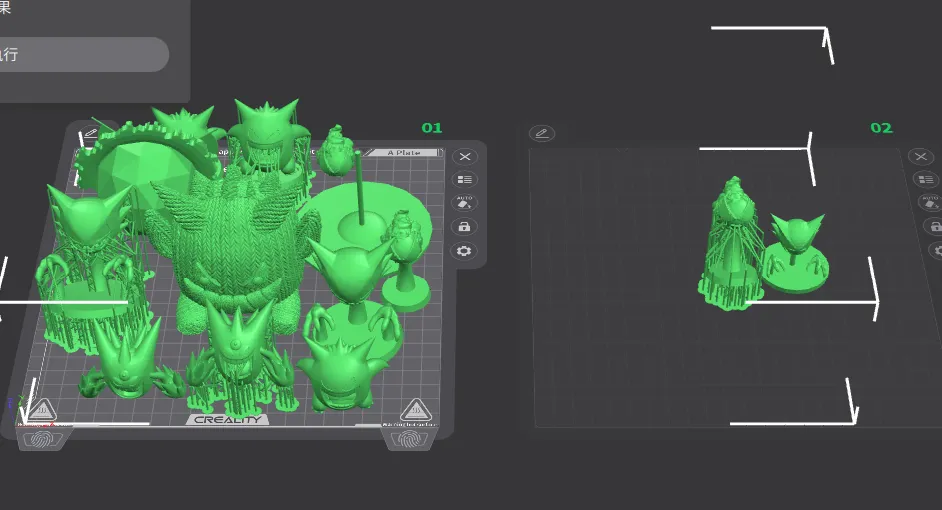This screenshot has width=942, height=510.
Task: Open plate 01 settings gear
Action: tap(464, 250)
